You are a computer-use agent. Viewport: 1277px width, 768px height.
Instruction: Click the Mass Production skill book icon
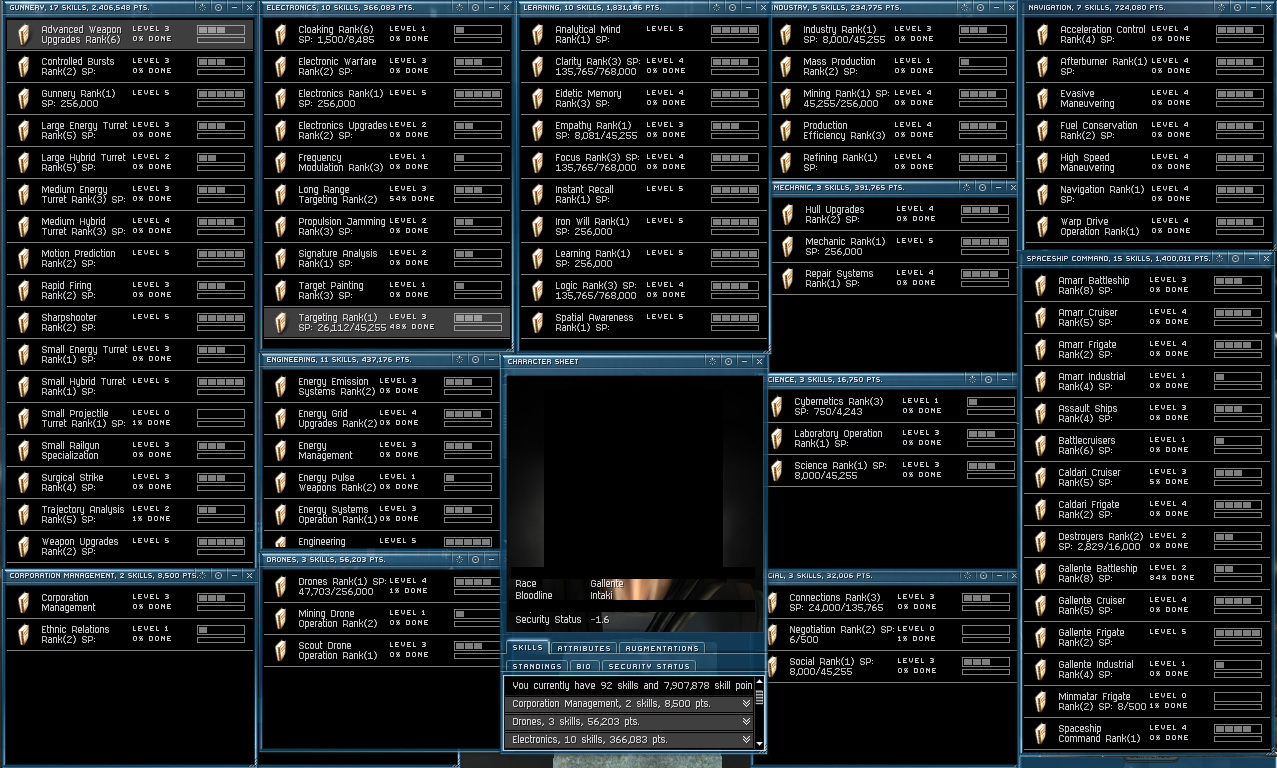(787, 67)
